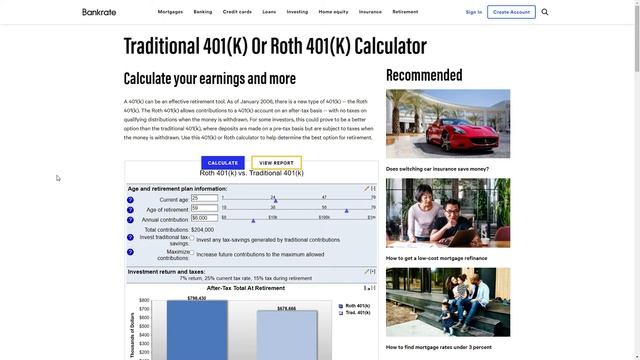Open low-cost mortgage refinance article link

point(436,258)
